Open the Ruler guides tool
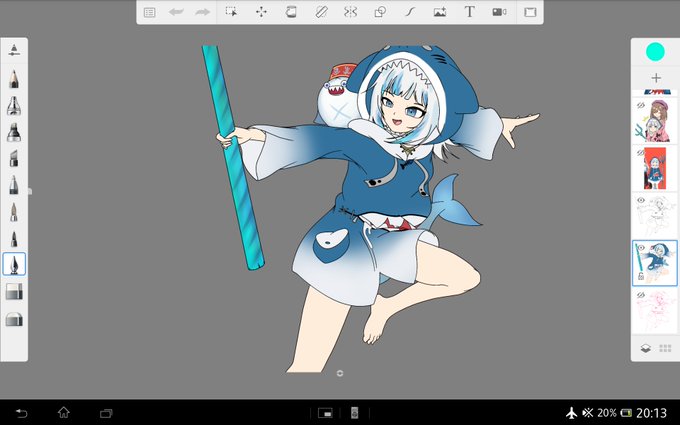 321,12
